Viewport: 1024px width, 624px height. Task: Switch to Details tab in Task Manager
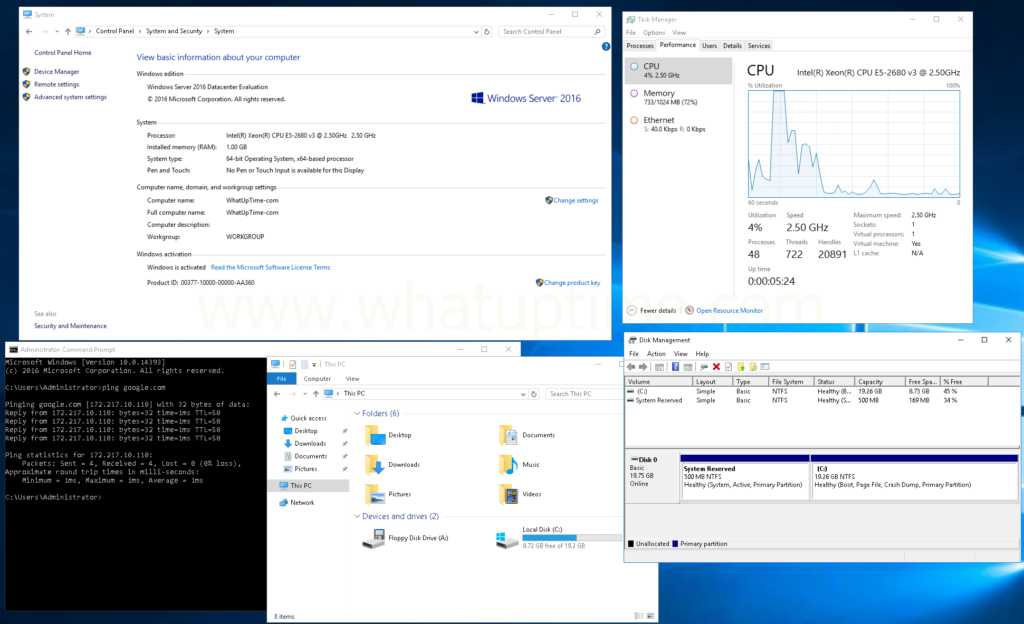[x=732, y=46]
